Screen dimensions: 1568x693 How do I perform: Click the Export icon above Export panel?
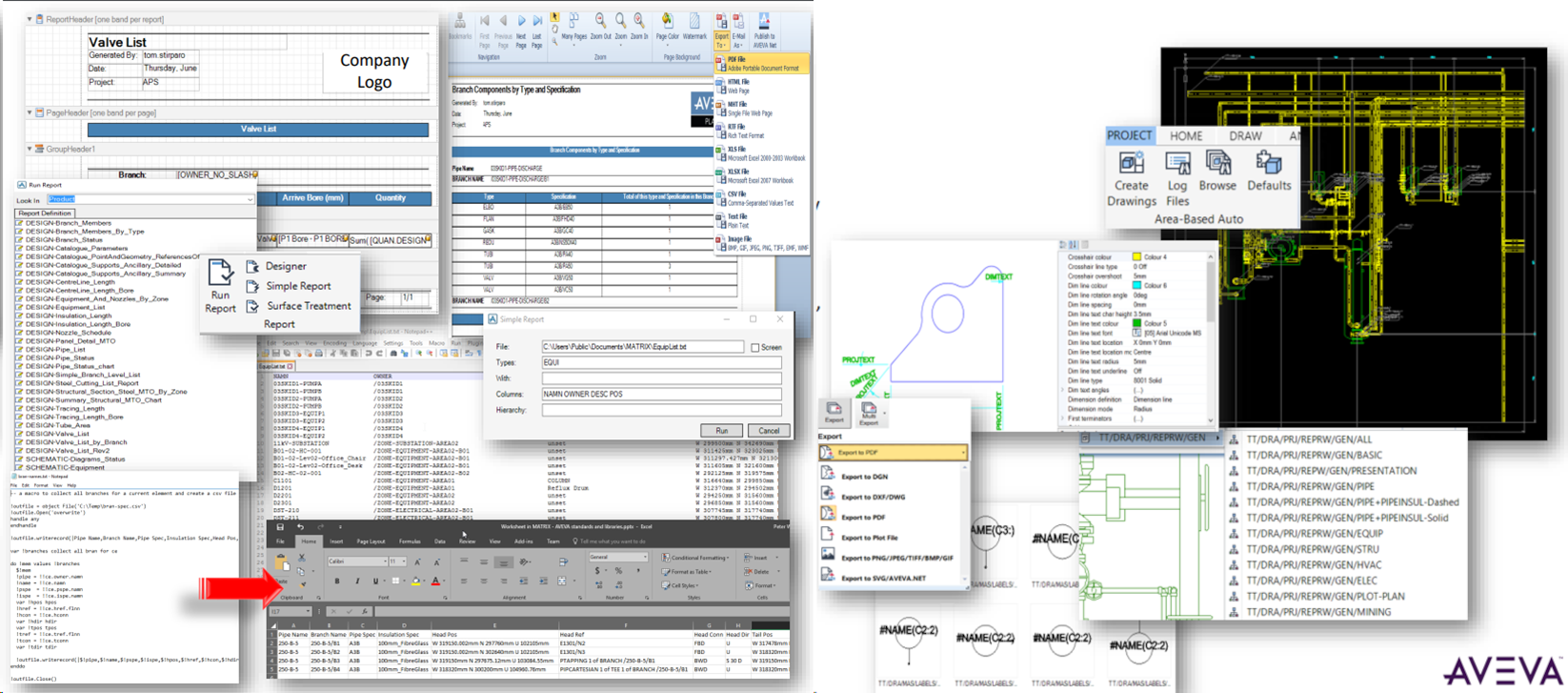coord(834,412)
